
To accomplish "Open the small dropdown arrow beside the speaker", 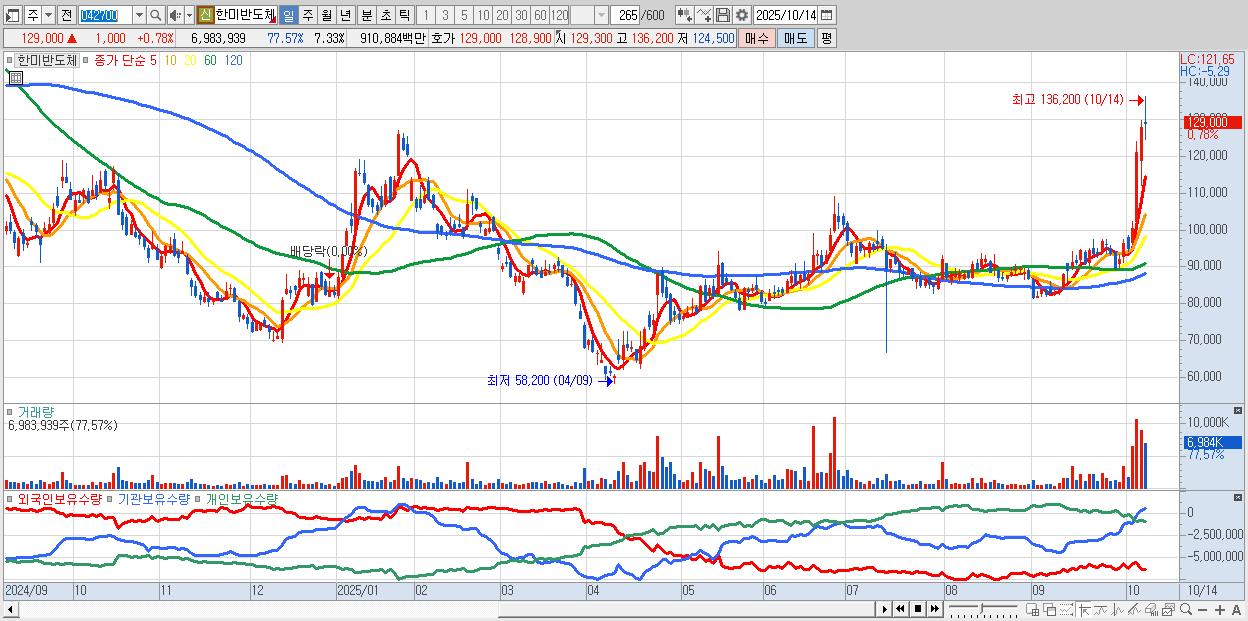I will pyautogui.click(x=189, y=16).
